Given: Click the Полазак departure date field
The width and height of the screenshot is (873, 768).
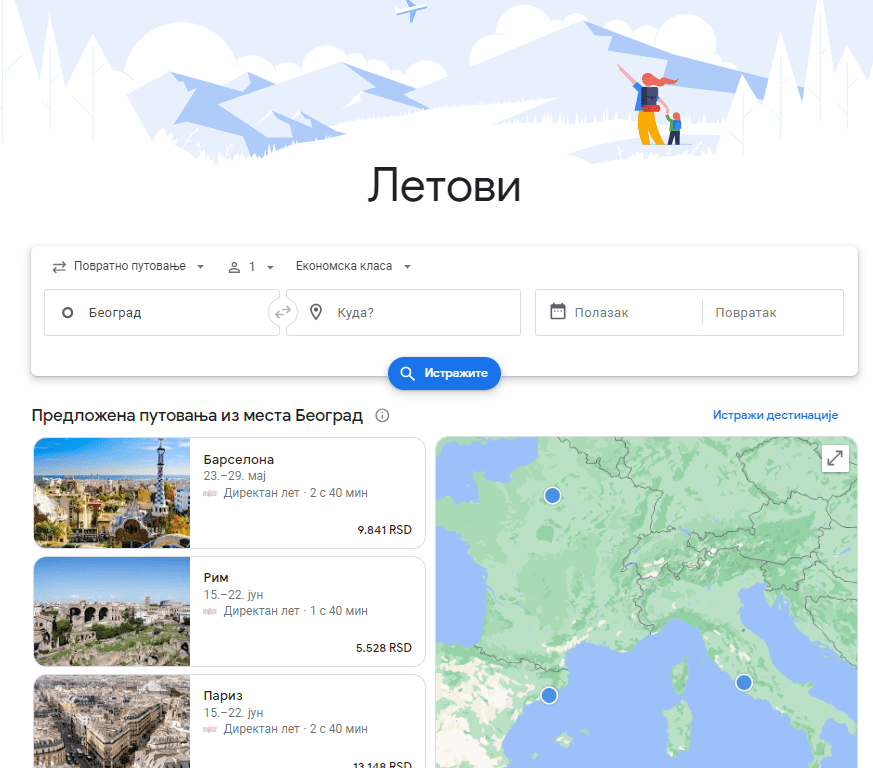Looking at the screenshot, I should (619, 312).
